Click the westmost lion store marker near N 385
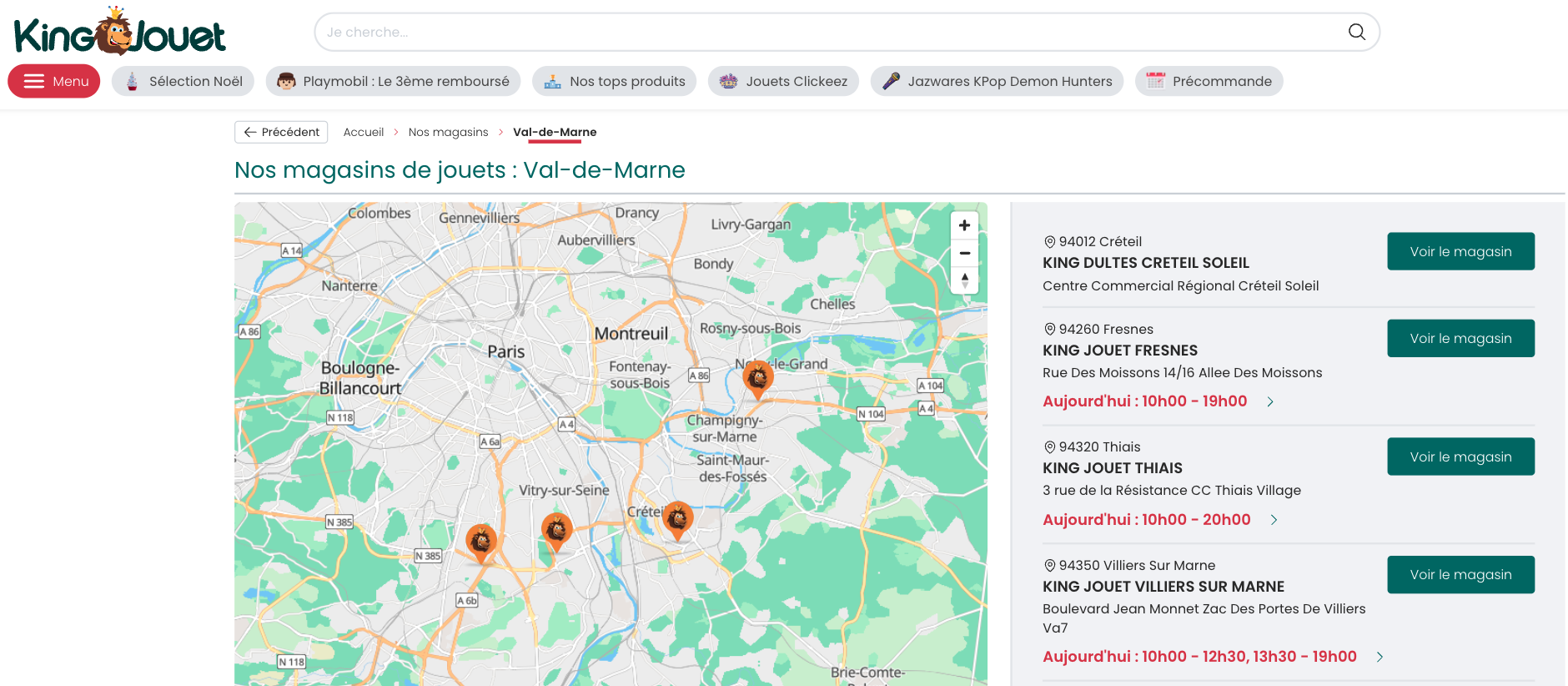 pos(480,543)
